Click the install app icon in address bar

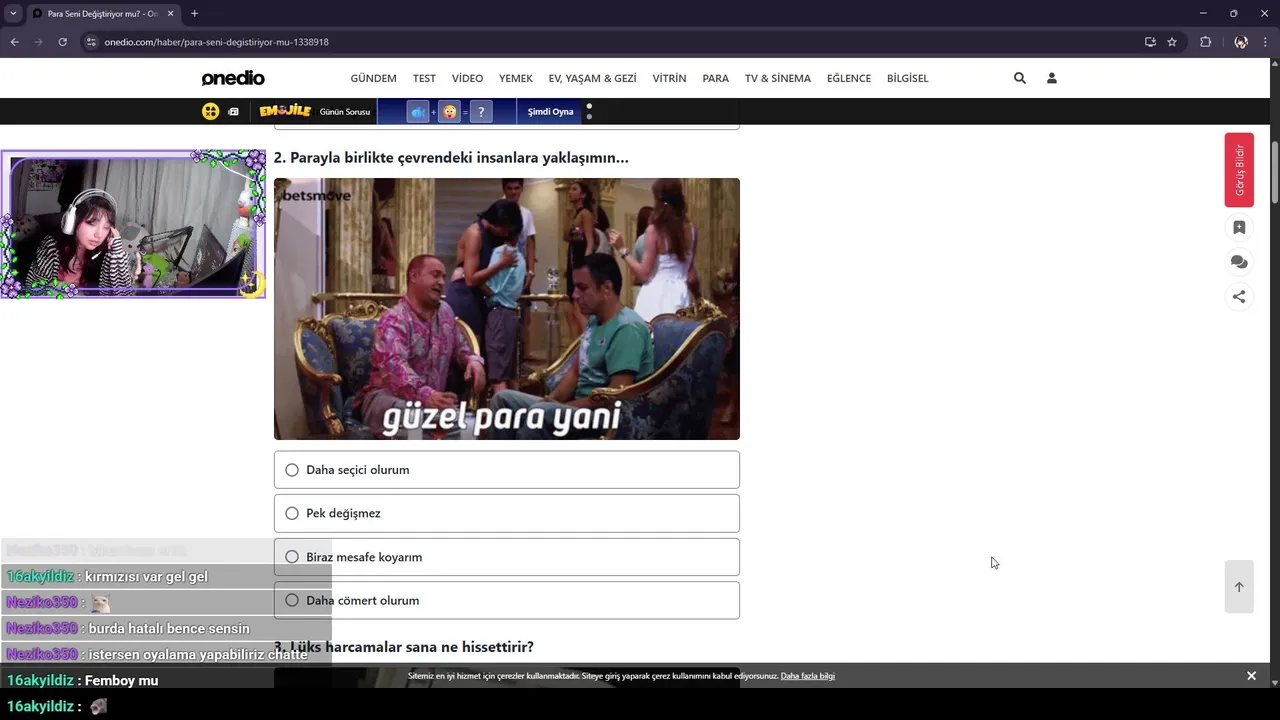tap(1150, 42)
